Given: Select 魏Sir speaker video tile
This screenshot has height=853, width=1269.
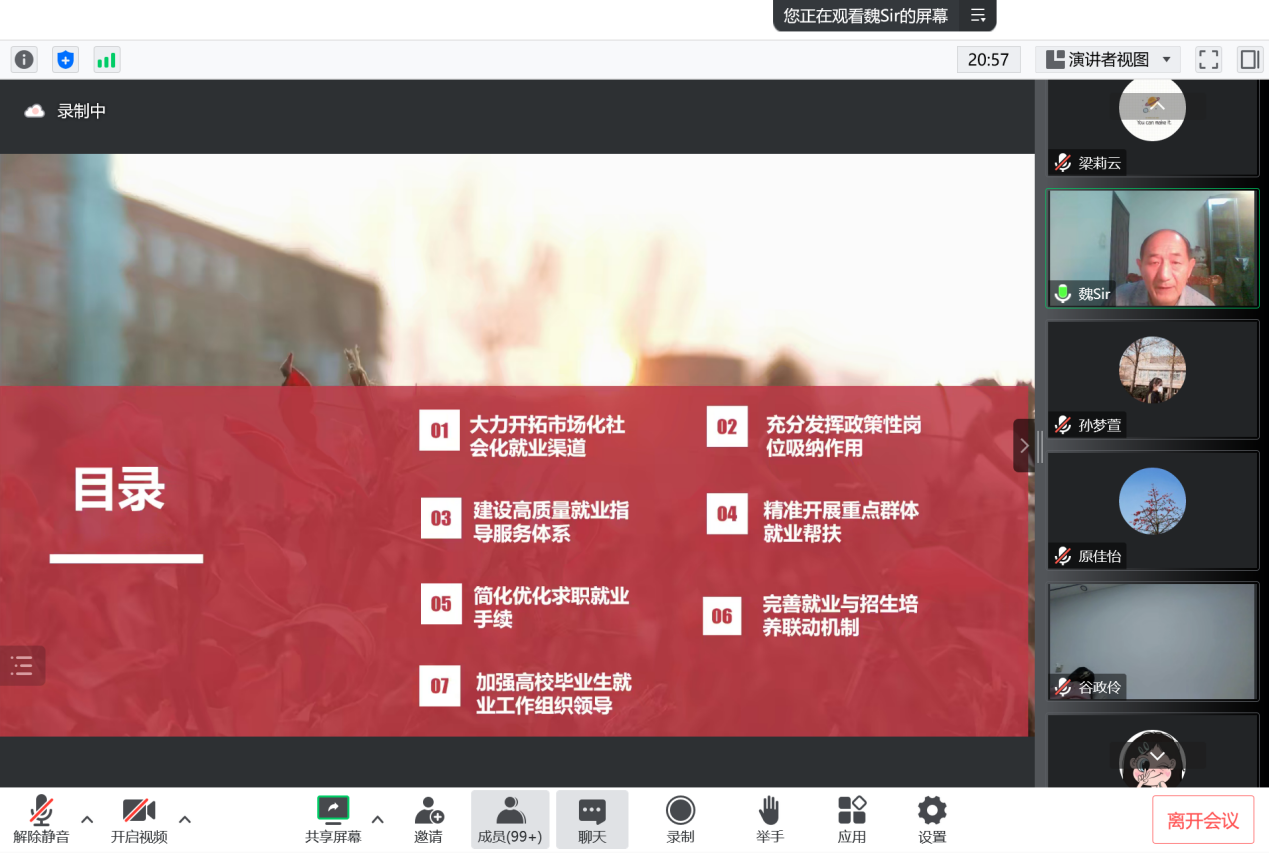Looking at the screenshot, I should [1153, 248].
